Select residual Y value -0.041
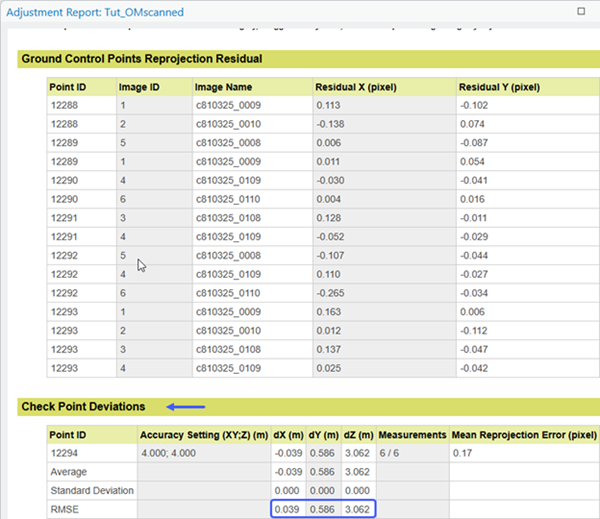 tap(474, 180)
